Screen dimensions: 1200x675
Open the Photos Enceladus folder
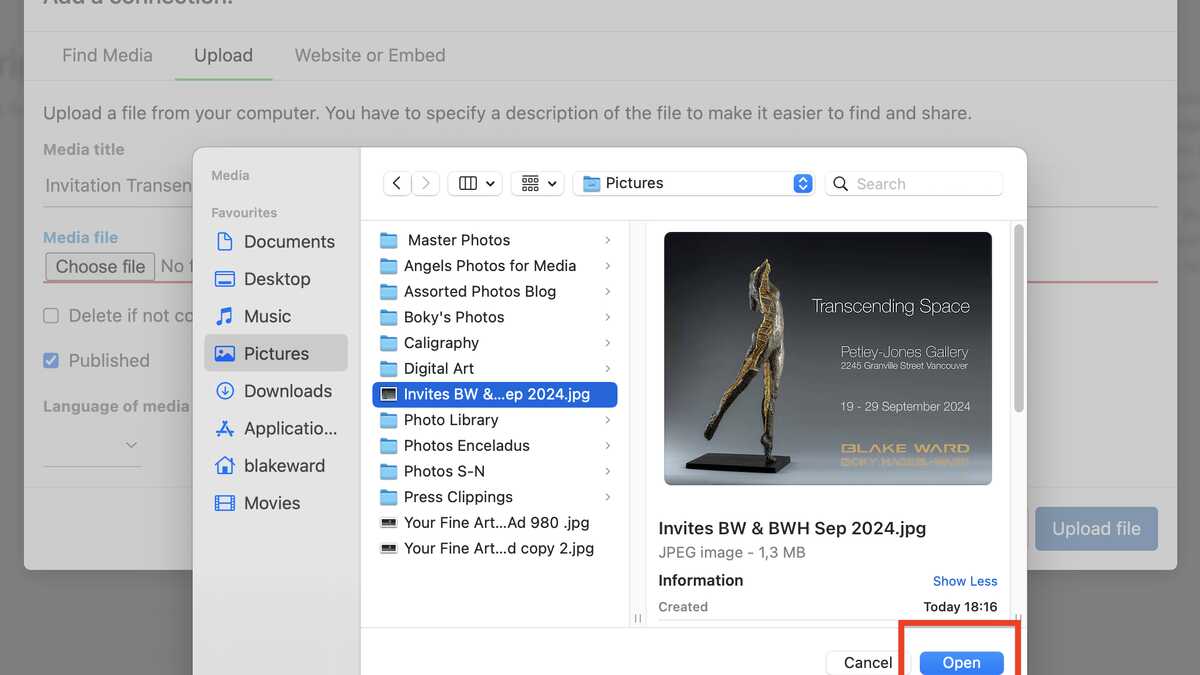(x=495, y=446)
